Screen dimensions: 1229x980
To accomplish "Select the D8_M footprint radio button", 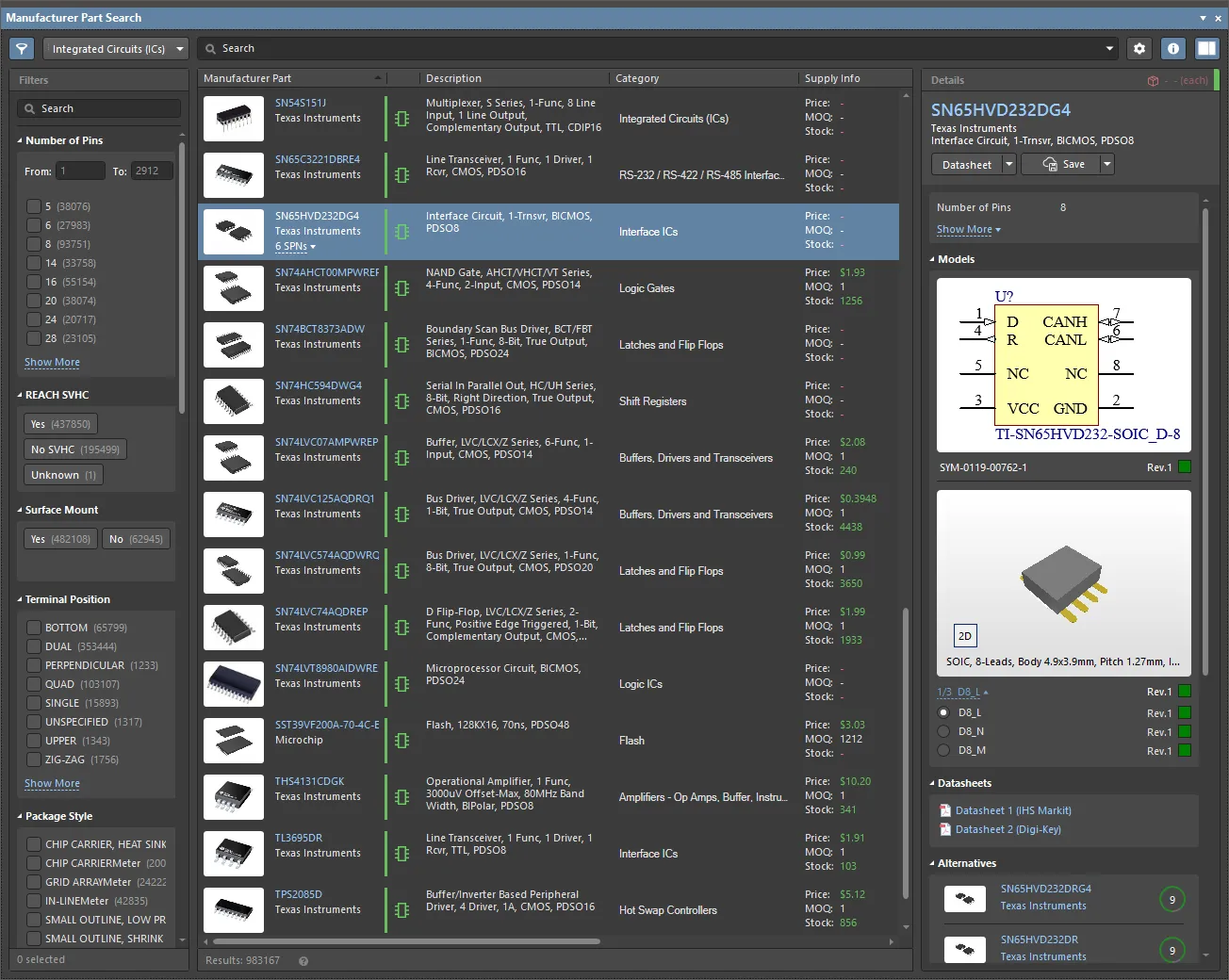I will pyautogui.click(x=943, y=750).
